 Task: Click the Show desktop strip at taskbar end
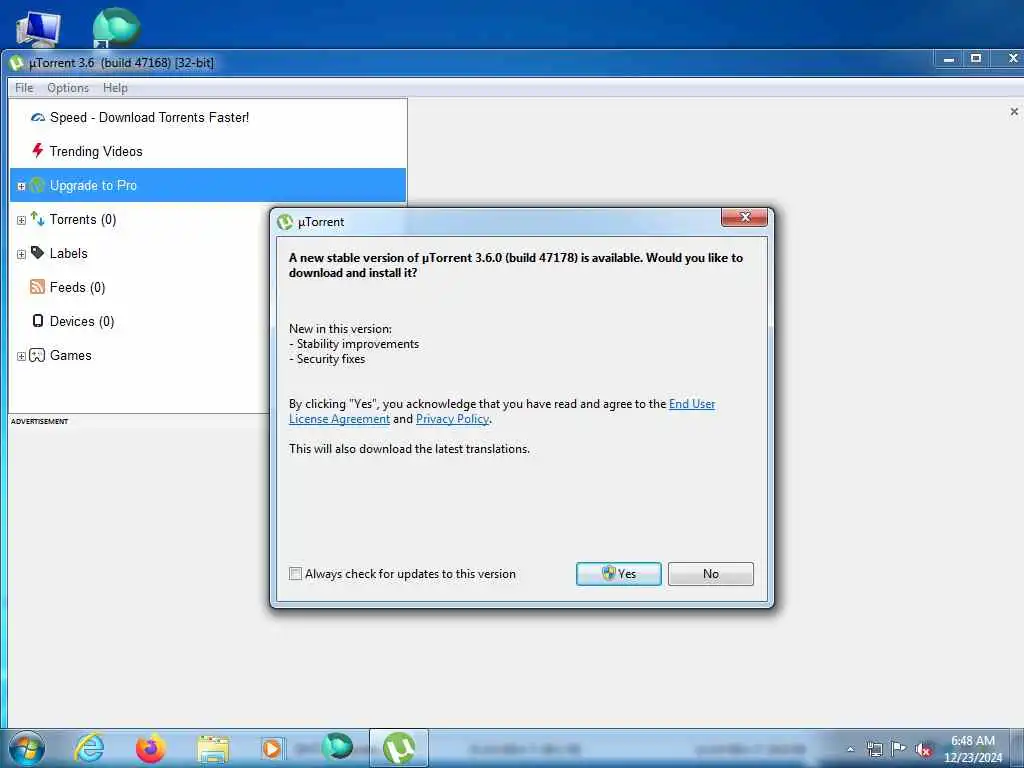point(1018,748)
